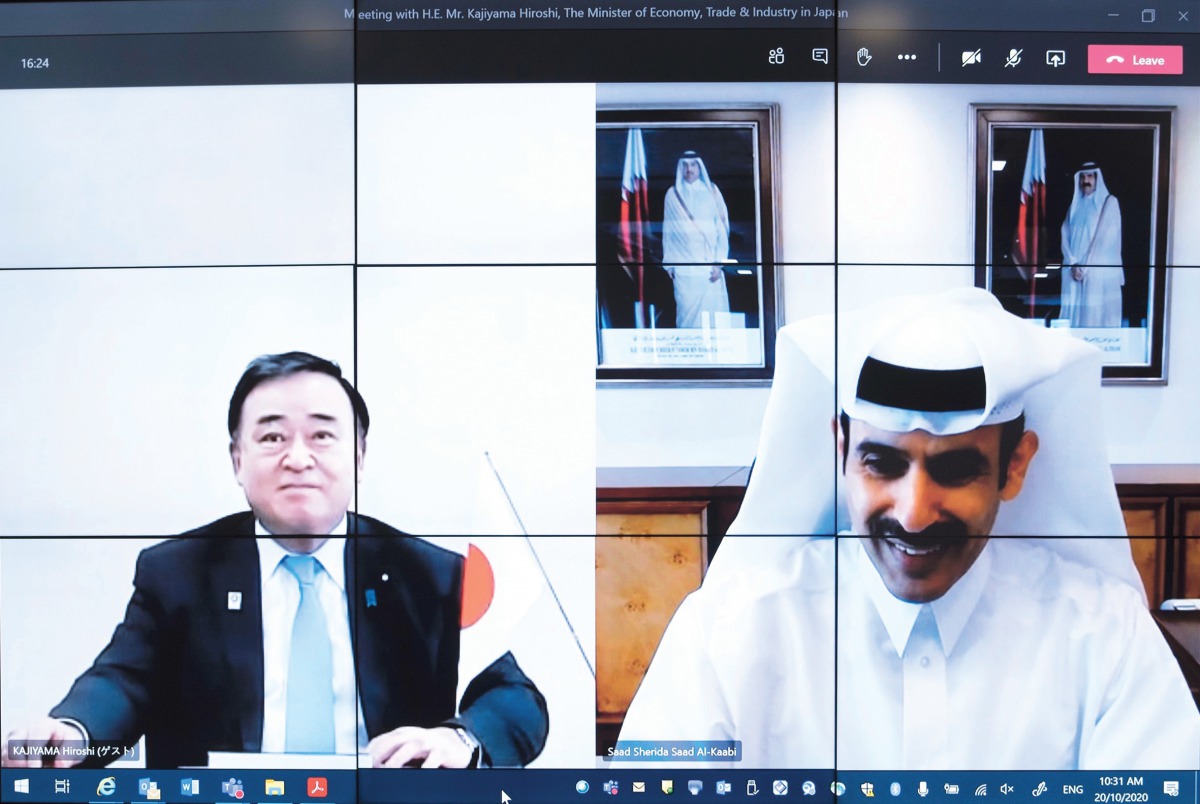Click the Leave button to exit meeting
This screenshot has height=804, width=1200.
pos(1135,59)
